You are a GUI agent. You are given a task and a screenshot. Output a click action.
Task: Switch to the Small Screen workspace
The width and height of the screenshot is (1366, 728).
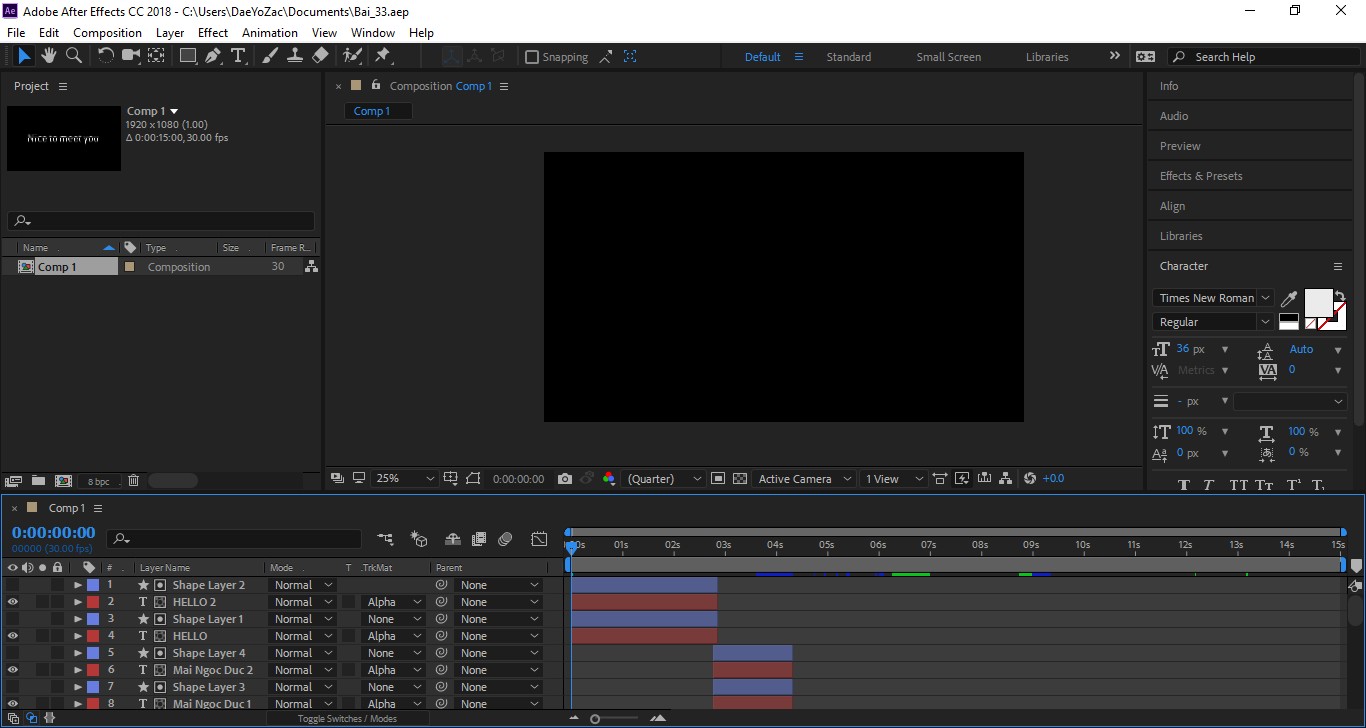948,57
